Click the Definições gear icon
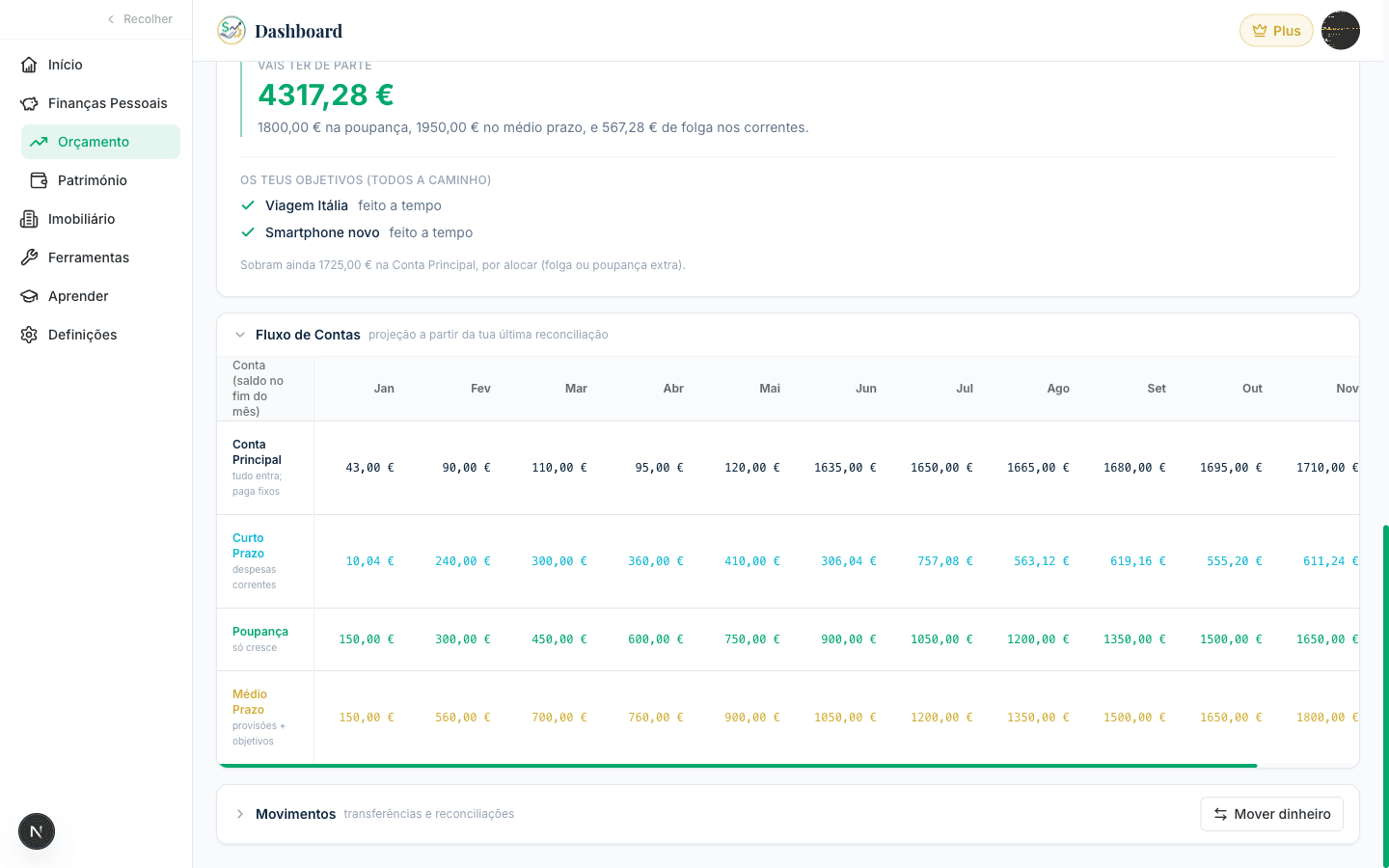Image resolution: width=1389 pixels, height=868 pixels. (29, 335)
